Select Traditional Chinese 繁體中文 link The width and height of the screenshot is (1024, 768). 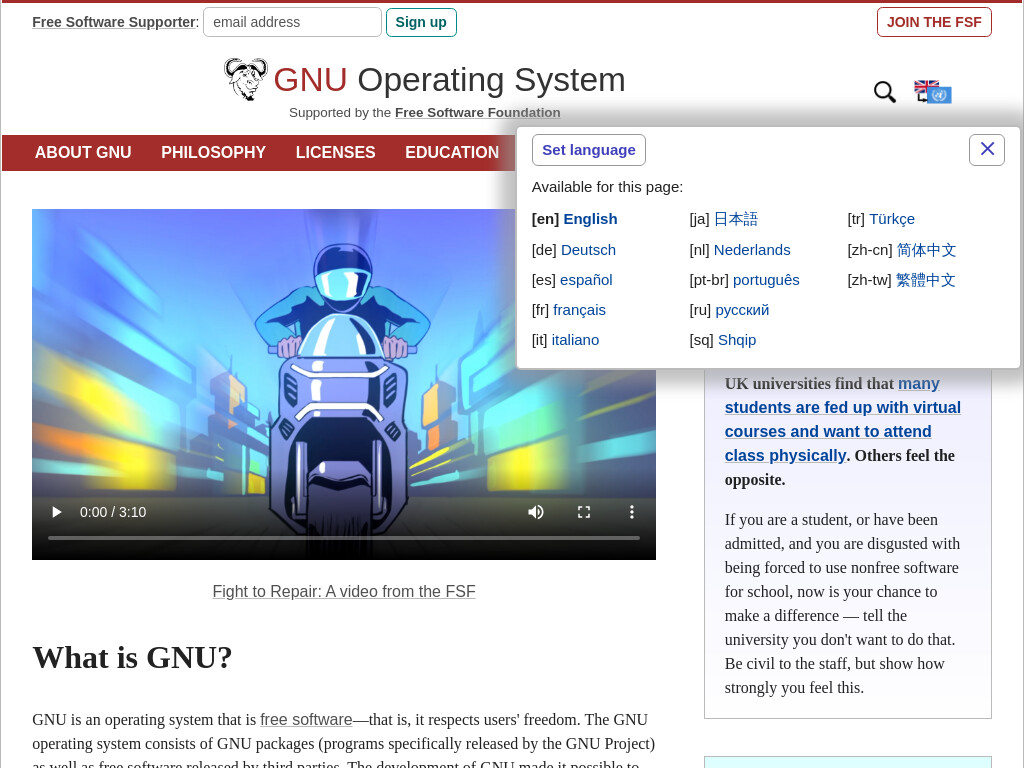tap(925, 280)
